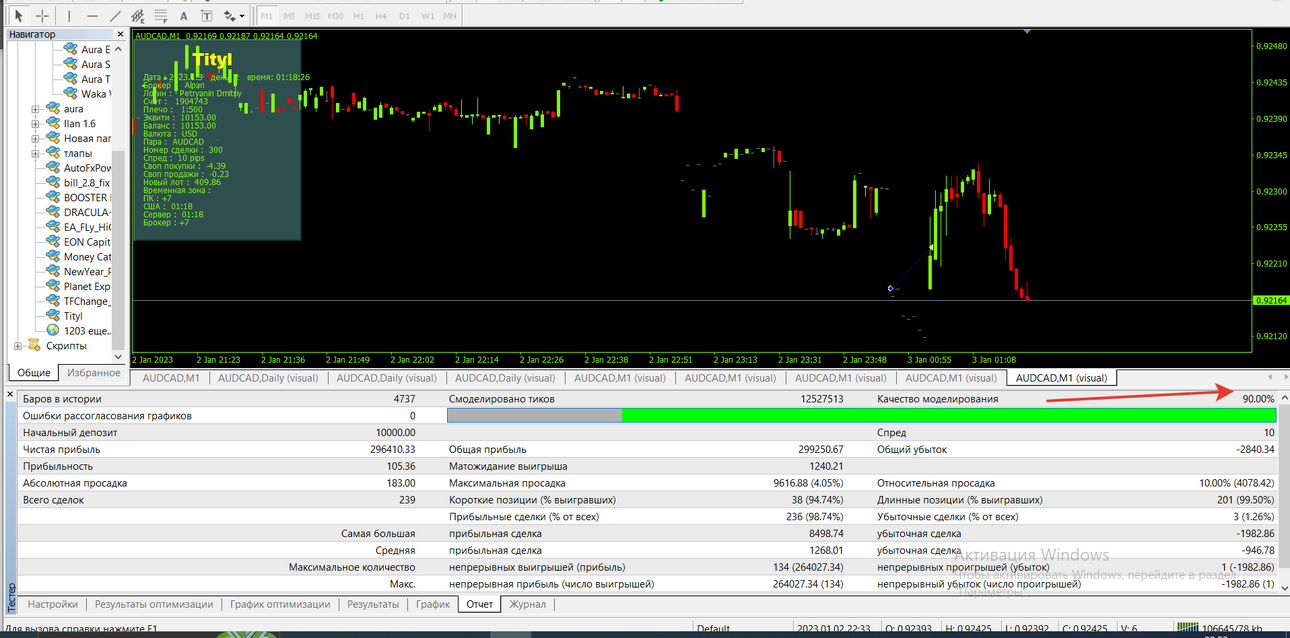Select the cursor arrow tool
Viewport: 1290px width, 638px height.
click(18, 16)
